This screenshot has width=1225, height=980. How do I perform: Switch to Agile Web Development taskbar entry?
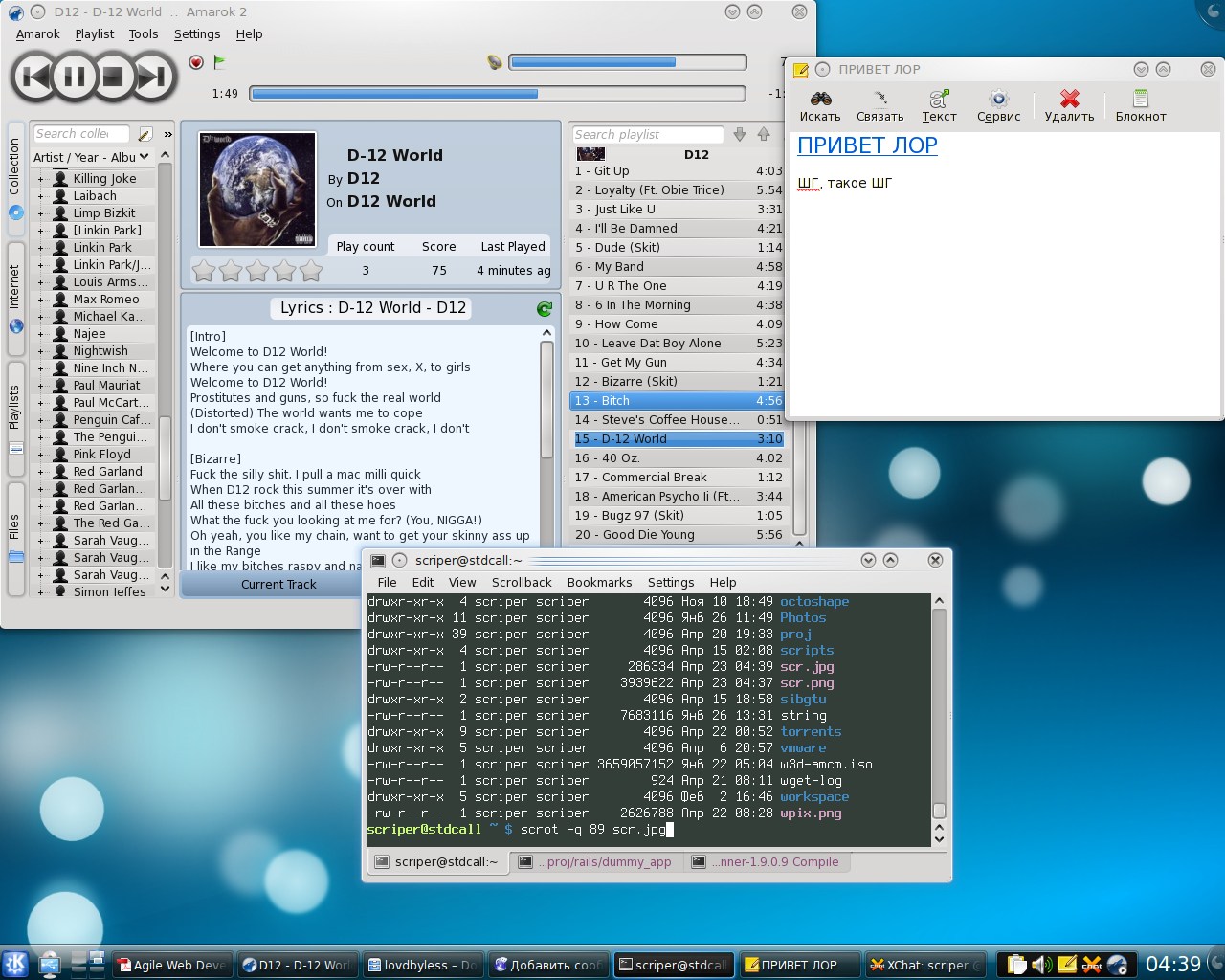[172, 965]
